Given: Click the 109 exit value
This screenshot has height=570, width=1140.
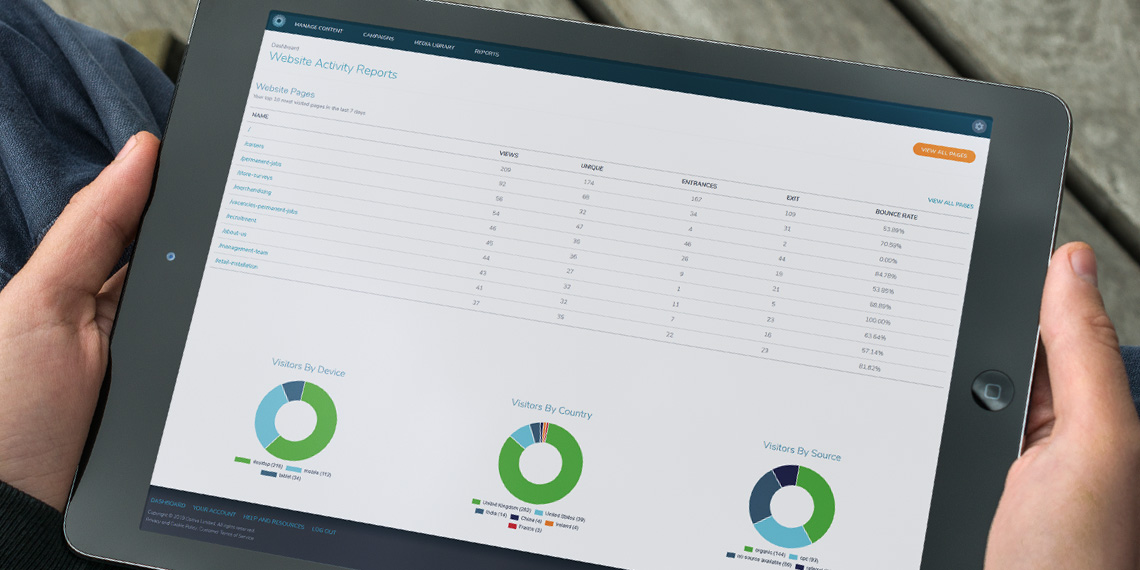Looking at the screenshot, I should pyautogui.click(x=790, y=214).
